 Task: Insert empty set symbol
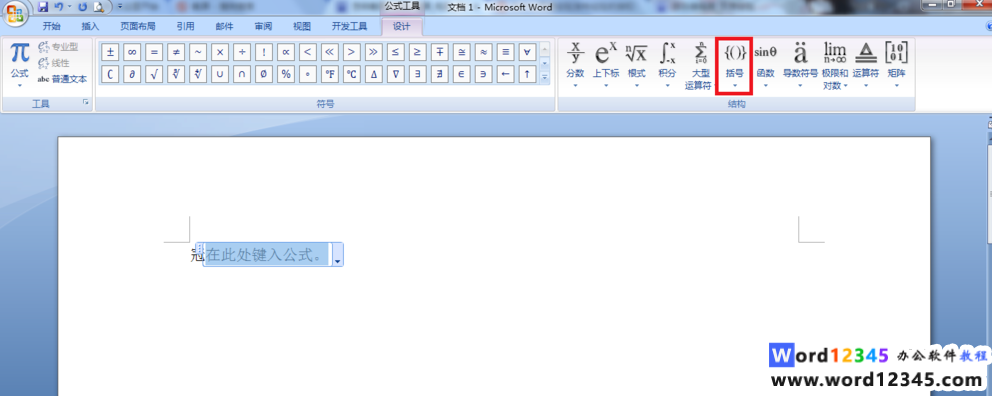tap(263, 74)
